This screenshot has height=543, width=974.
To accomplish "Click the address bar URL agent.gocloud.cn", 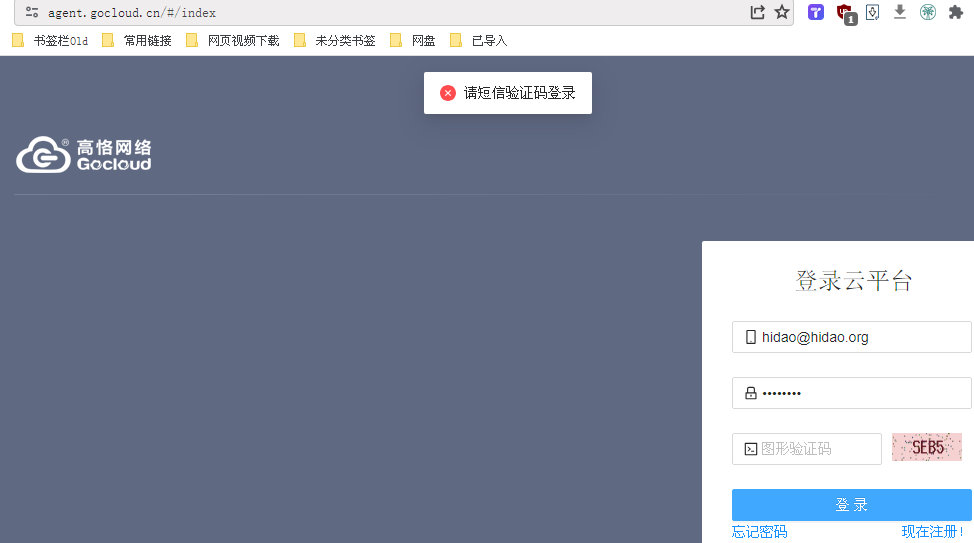I will click(132, 12).
